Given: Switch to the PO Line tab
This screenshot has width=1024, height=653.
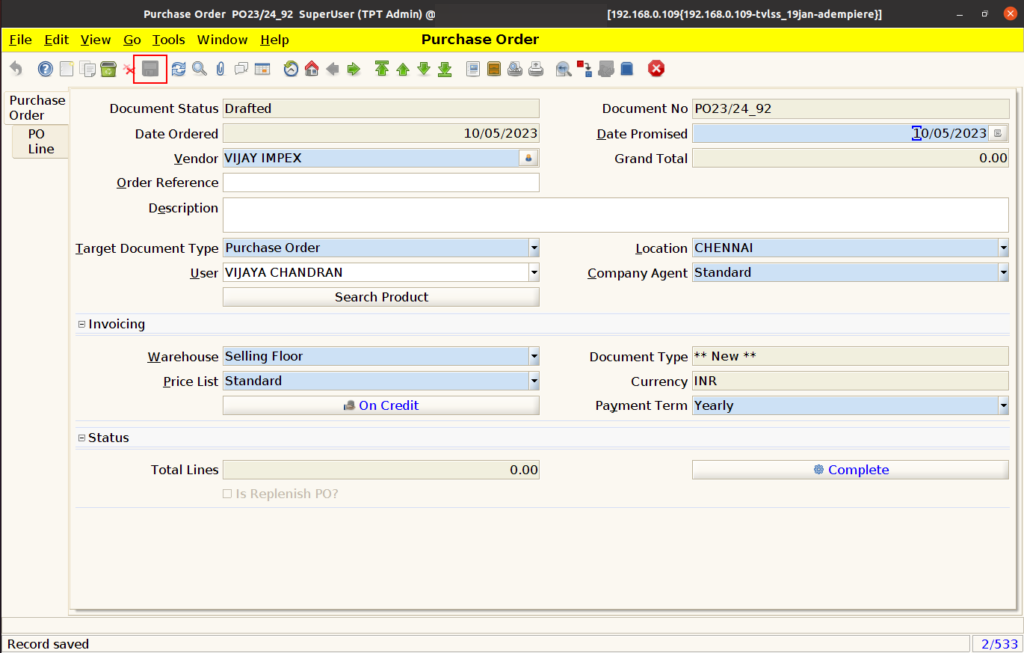Looking at the screenshot, I should 40,141.
